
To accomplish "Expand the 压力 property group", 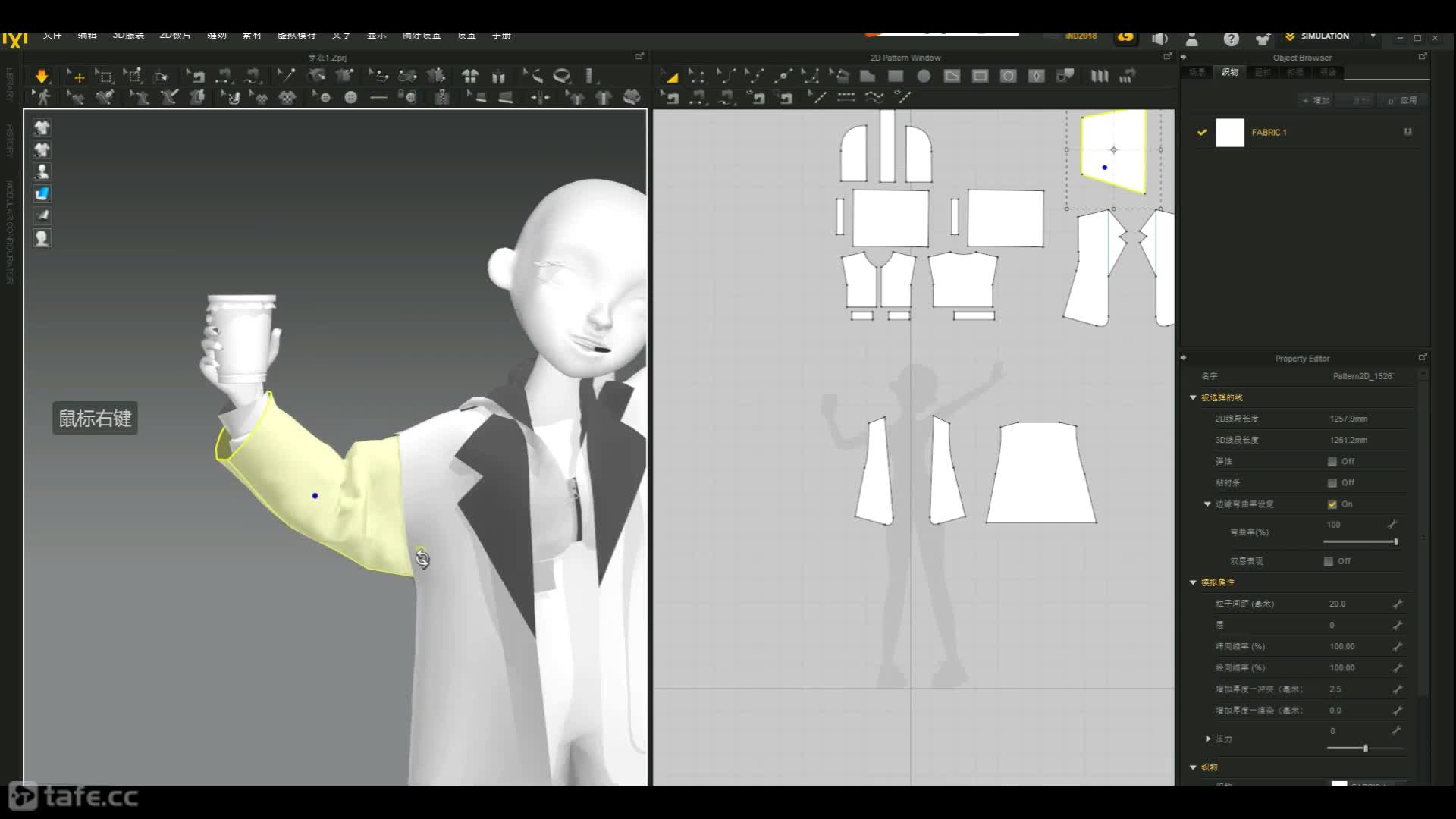I will pos(1208,739).
